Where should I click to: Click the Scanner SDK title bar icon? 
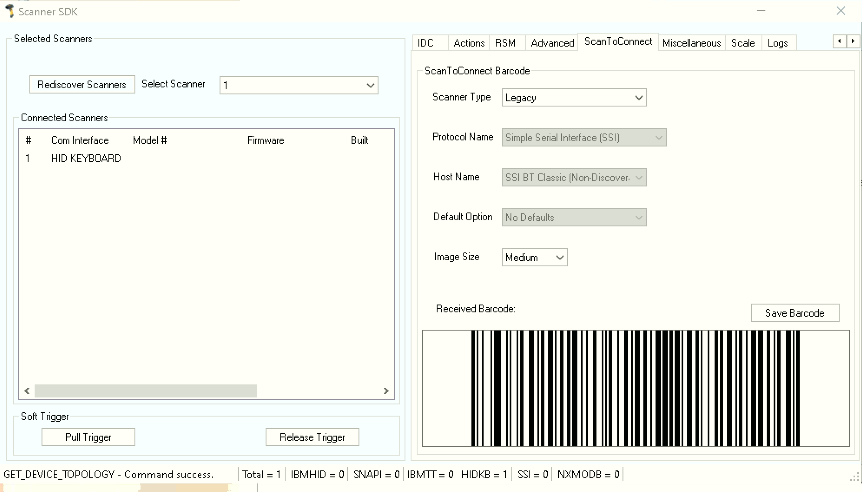pos(9,11)
